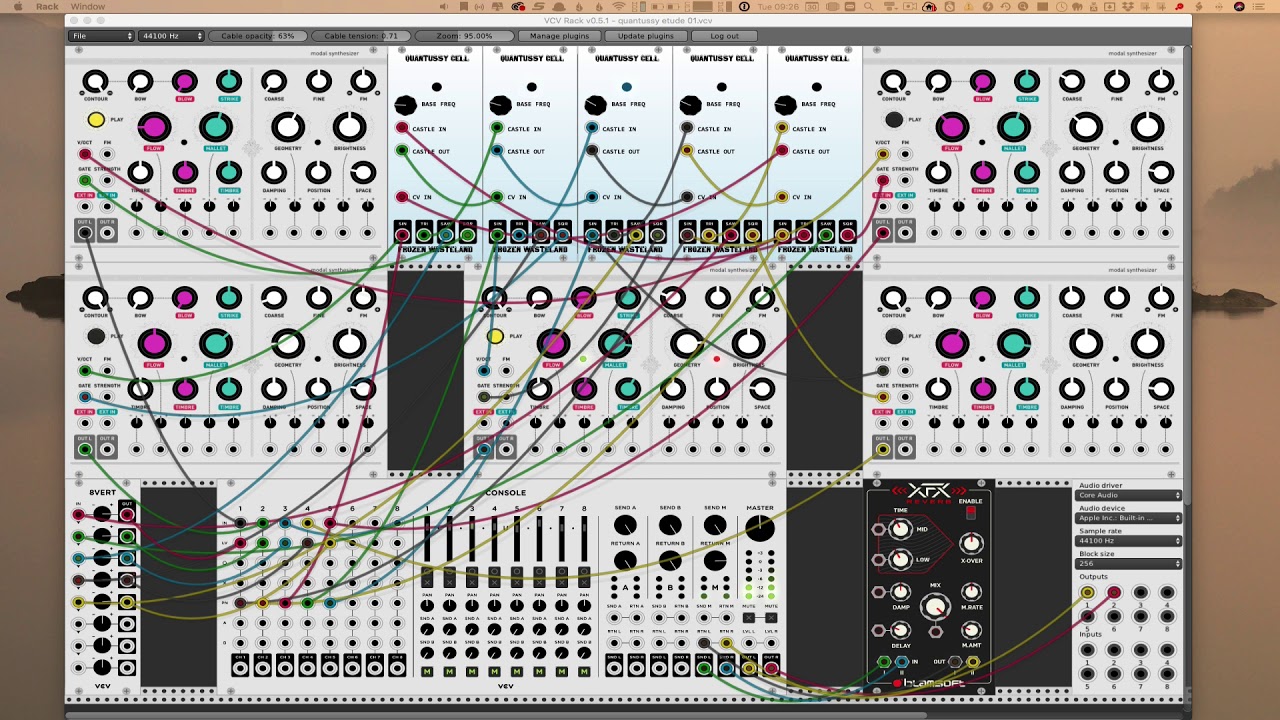Toggle the yellow PLAY button on top-left modal synthesizer
1280x720 pixels.
pos(96,120)
